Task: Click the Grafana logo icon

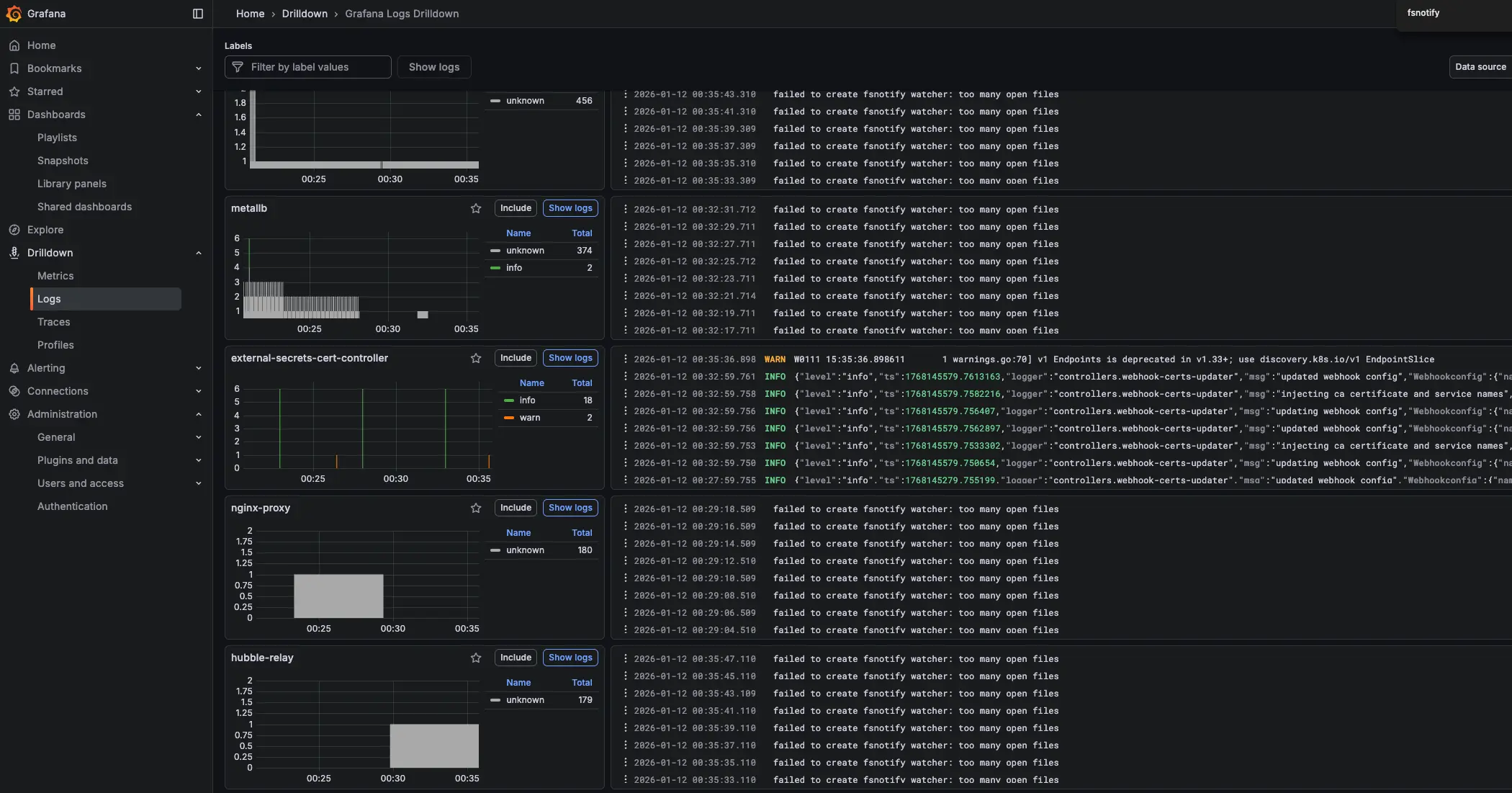Action: click(14, 14)
